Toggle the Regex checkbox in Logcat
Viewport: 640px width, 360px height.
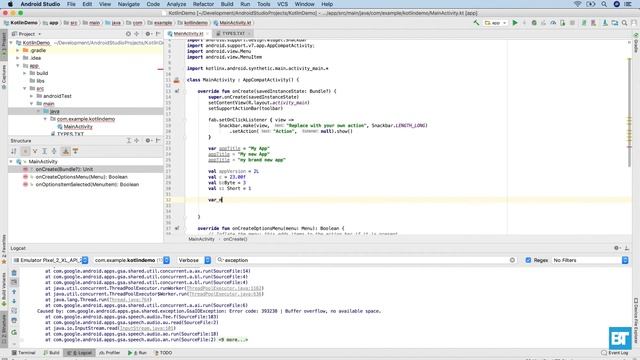pos(528,260)
